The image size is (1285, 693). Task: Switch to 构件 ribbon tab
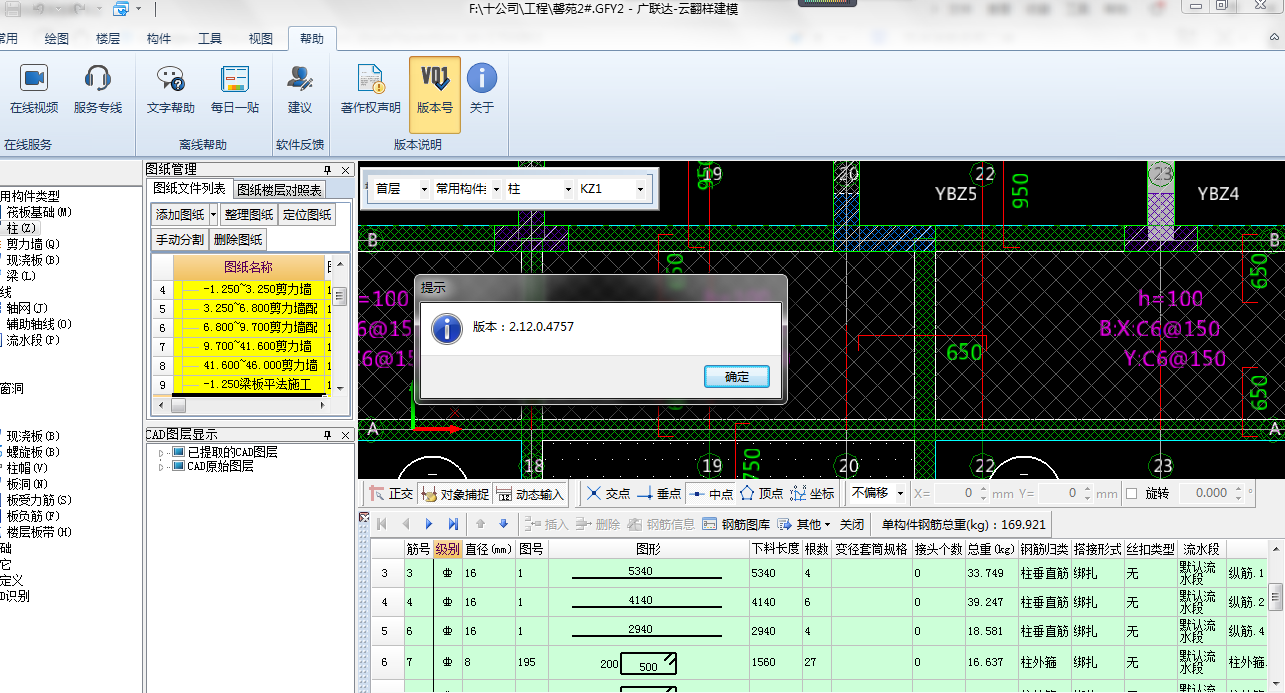(x=159, y=39)
